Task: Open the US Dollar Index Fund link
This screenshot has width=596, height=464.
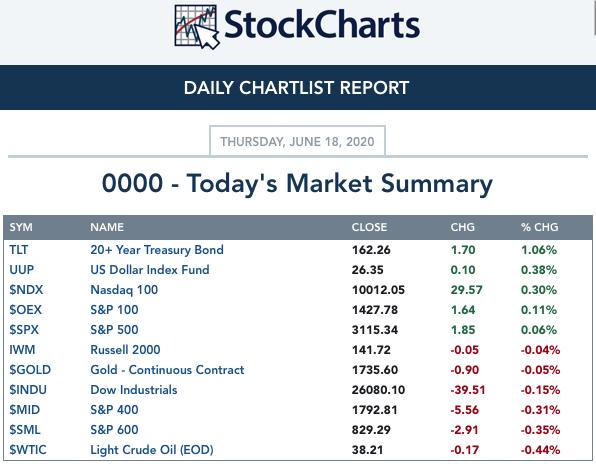Action: coord(150,270)
